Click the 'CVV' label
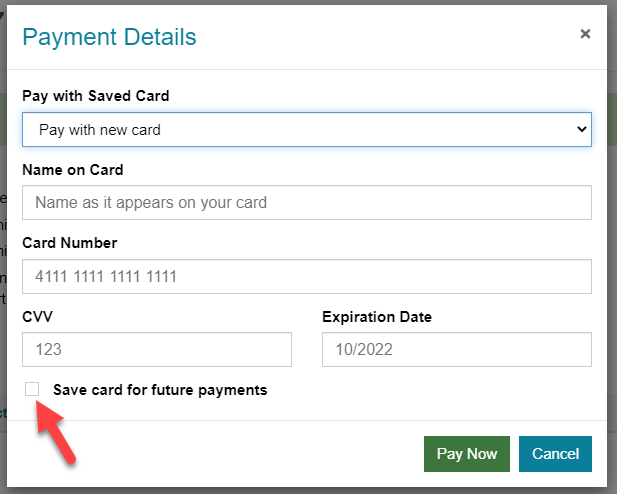Image resolution: width=617 pixels, height=494 pixels. [x=37, y=316]
